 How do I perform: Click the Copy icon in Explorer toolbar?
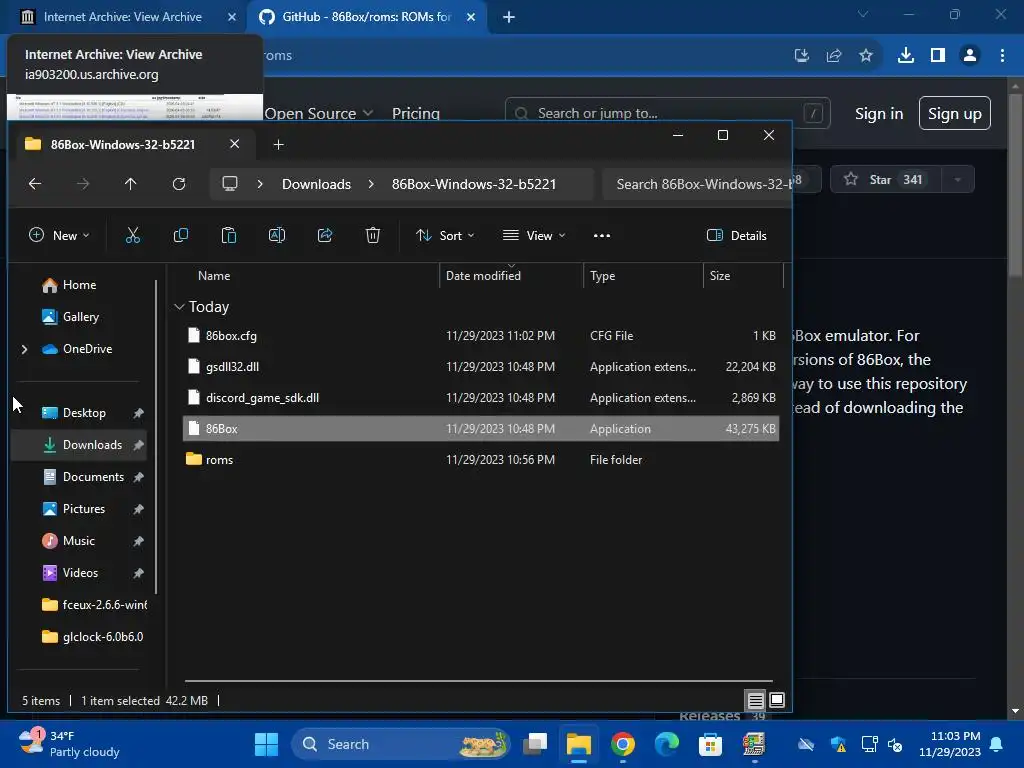click(181, 236)
